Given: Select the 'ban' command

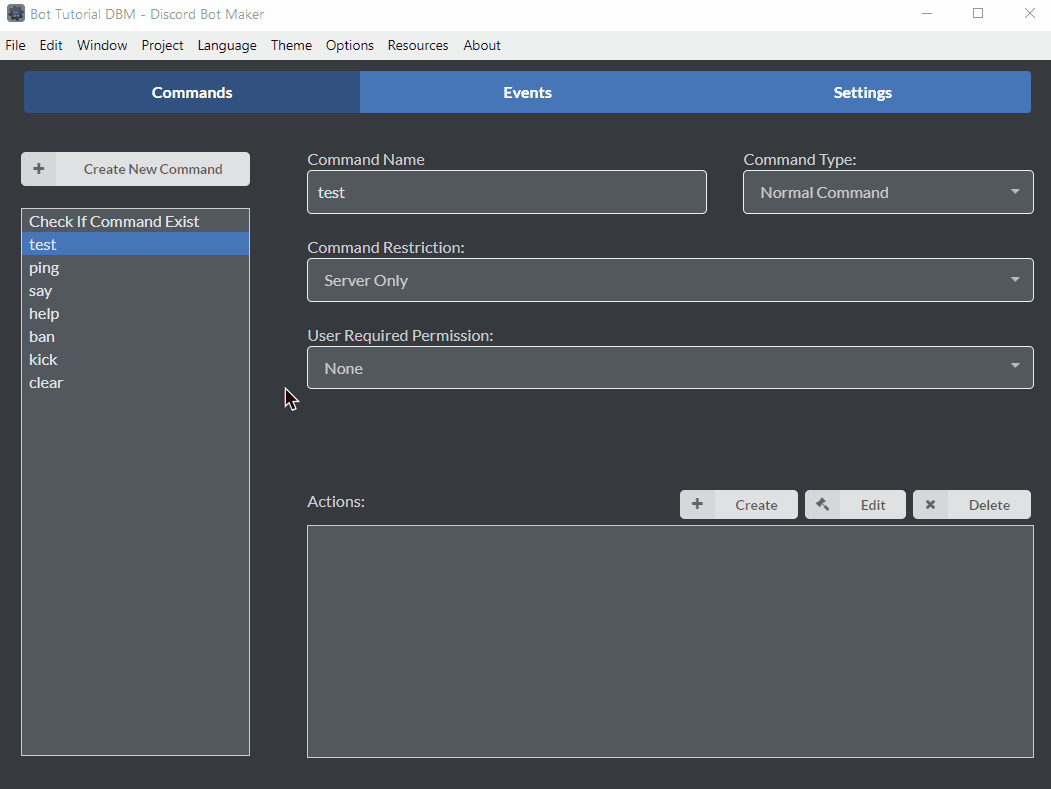Looking at the screenshot, I should [135, 337].
